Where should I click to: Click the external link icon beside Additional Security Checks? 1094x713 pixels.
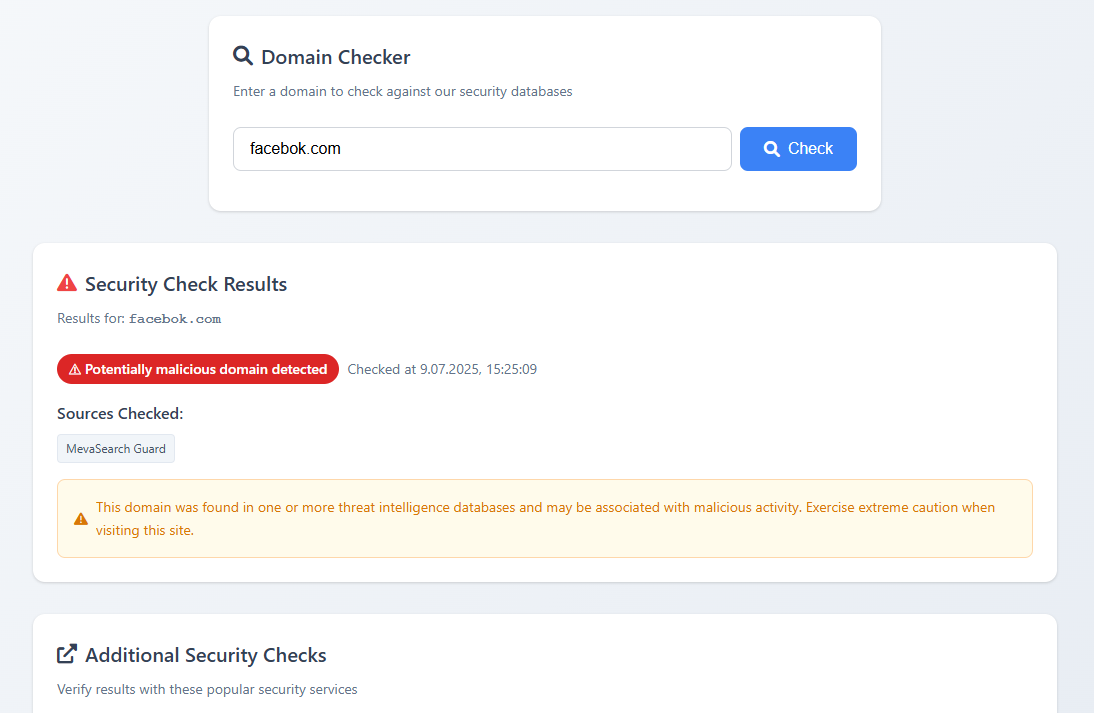click(67, 655)
